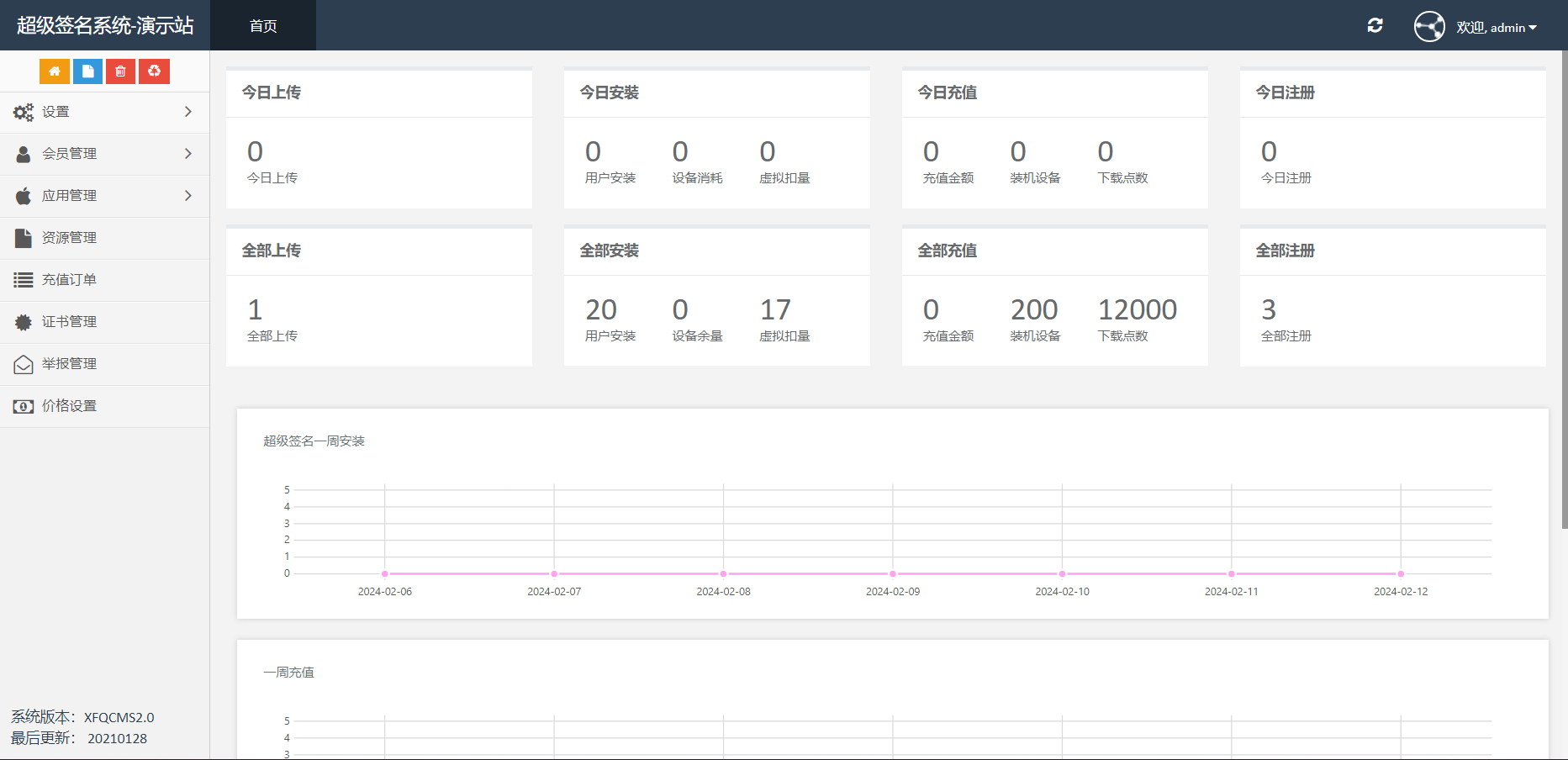Click the red recycle icon button
The height and width of the screenshot is (760, 1568).
tap(154, 71)
